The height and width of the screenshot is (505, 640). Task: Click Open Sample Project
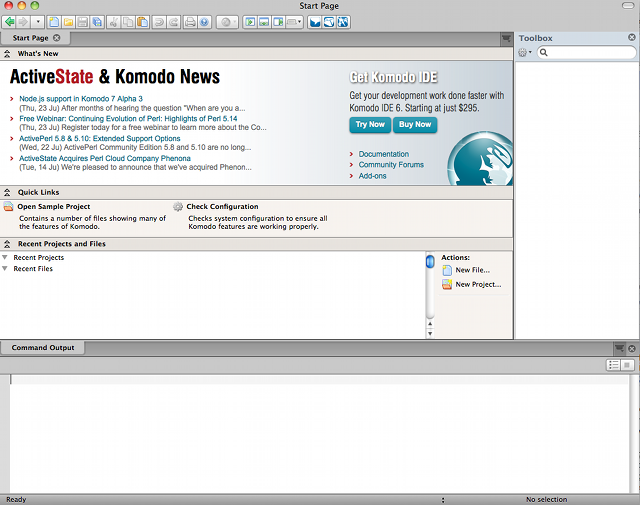[x=53, y=207]
